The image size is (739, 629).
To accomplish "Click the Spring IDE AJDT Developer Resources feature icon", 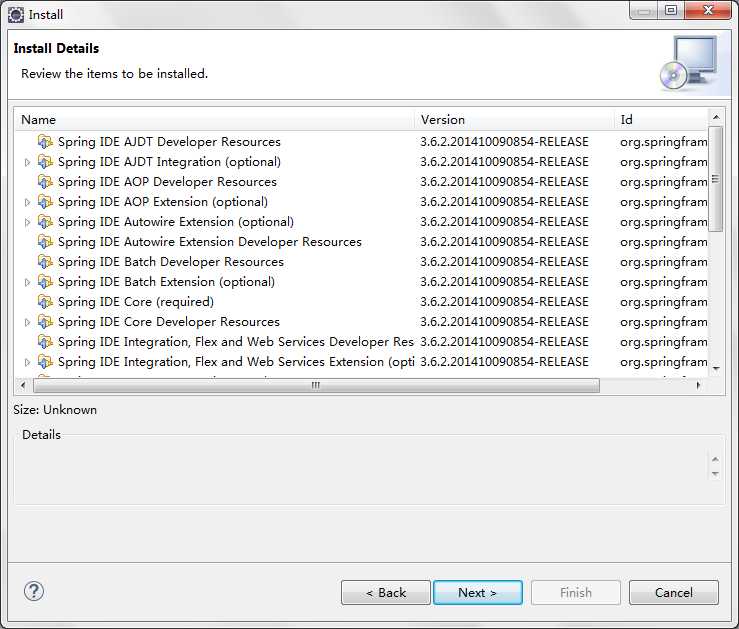I will coord(45,141).
